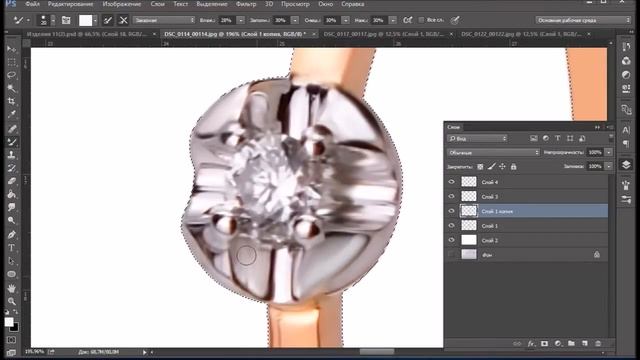Select the History Brush tool
The width and height of the screenshot is (640, 360).
(11, 168)
